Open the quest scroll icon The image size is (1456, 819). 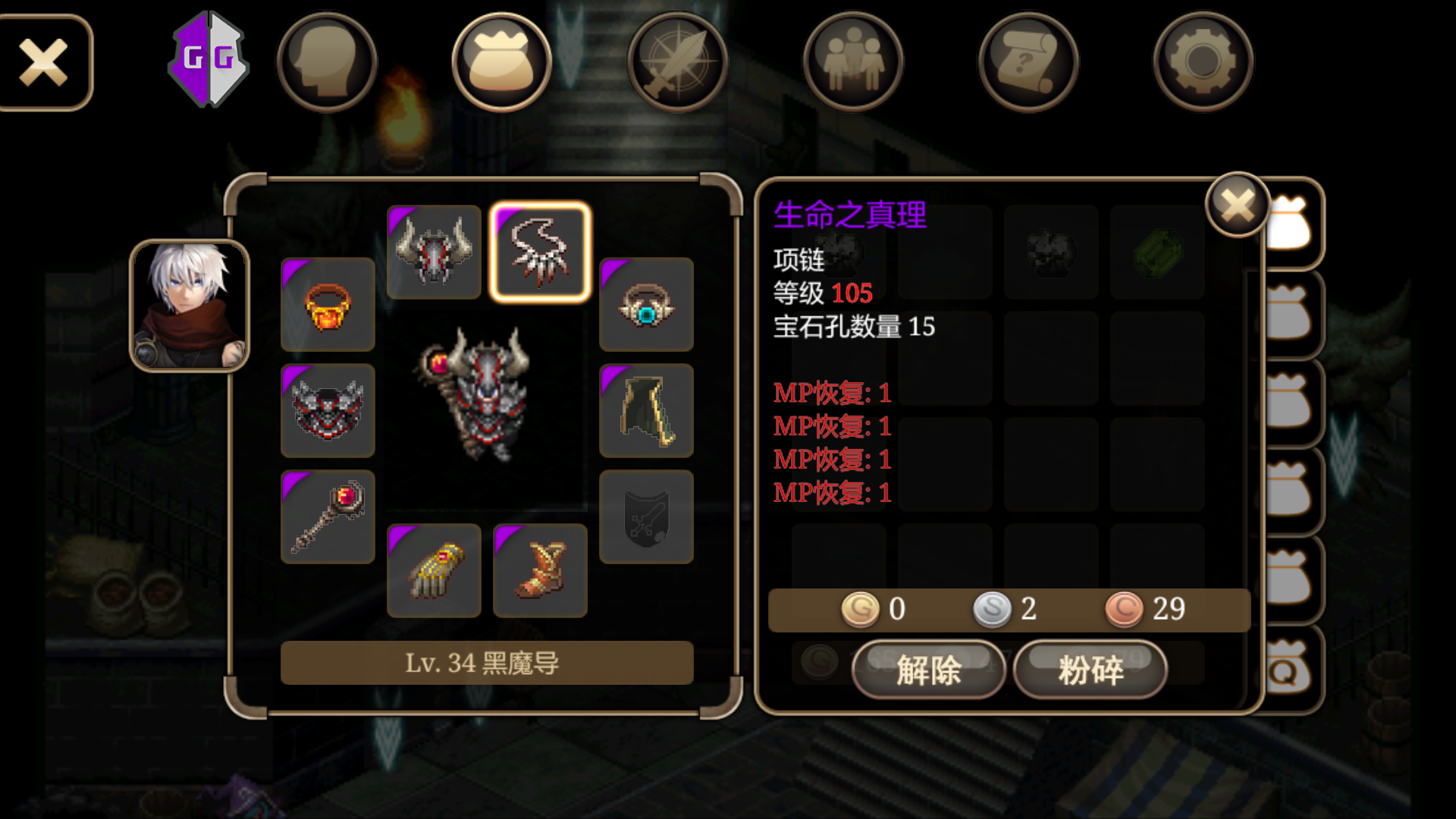tap(1028, 62)
